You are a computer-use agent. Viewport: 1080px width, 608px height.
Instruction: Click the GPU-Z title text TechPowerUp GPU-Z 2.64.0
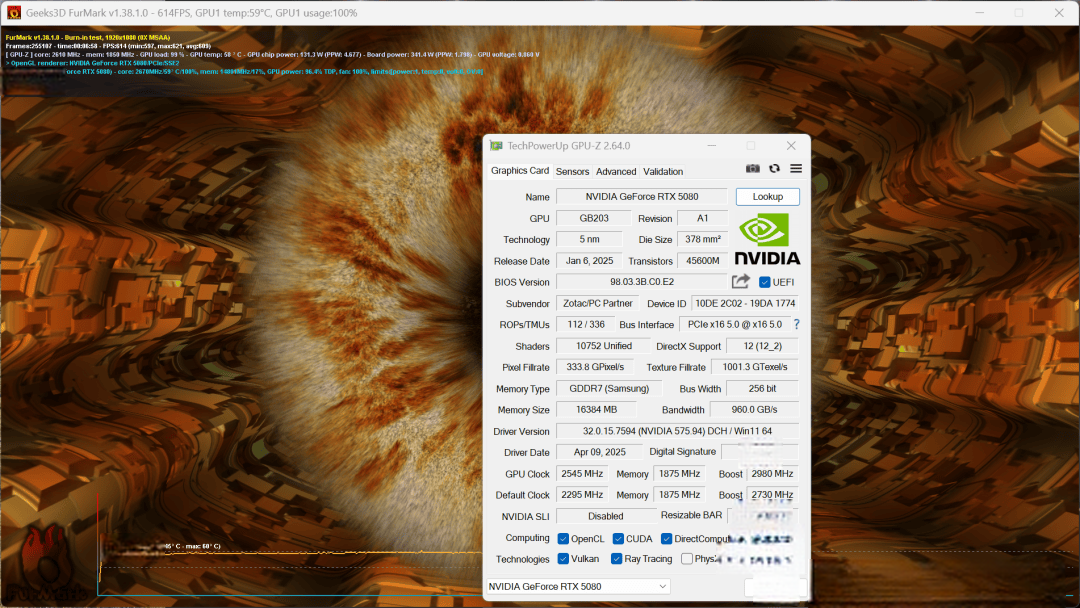coord(569,146)
